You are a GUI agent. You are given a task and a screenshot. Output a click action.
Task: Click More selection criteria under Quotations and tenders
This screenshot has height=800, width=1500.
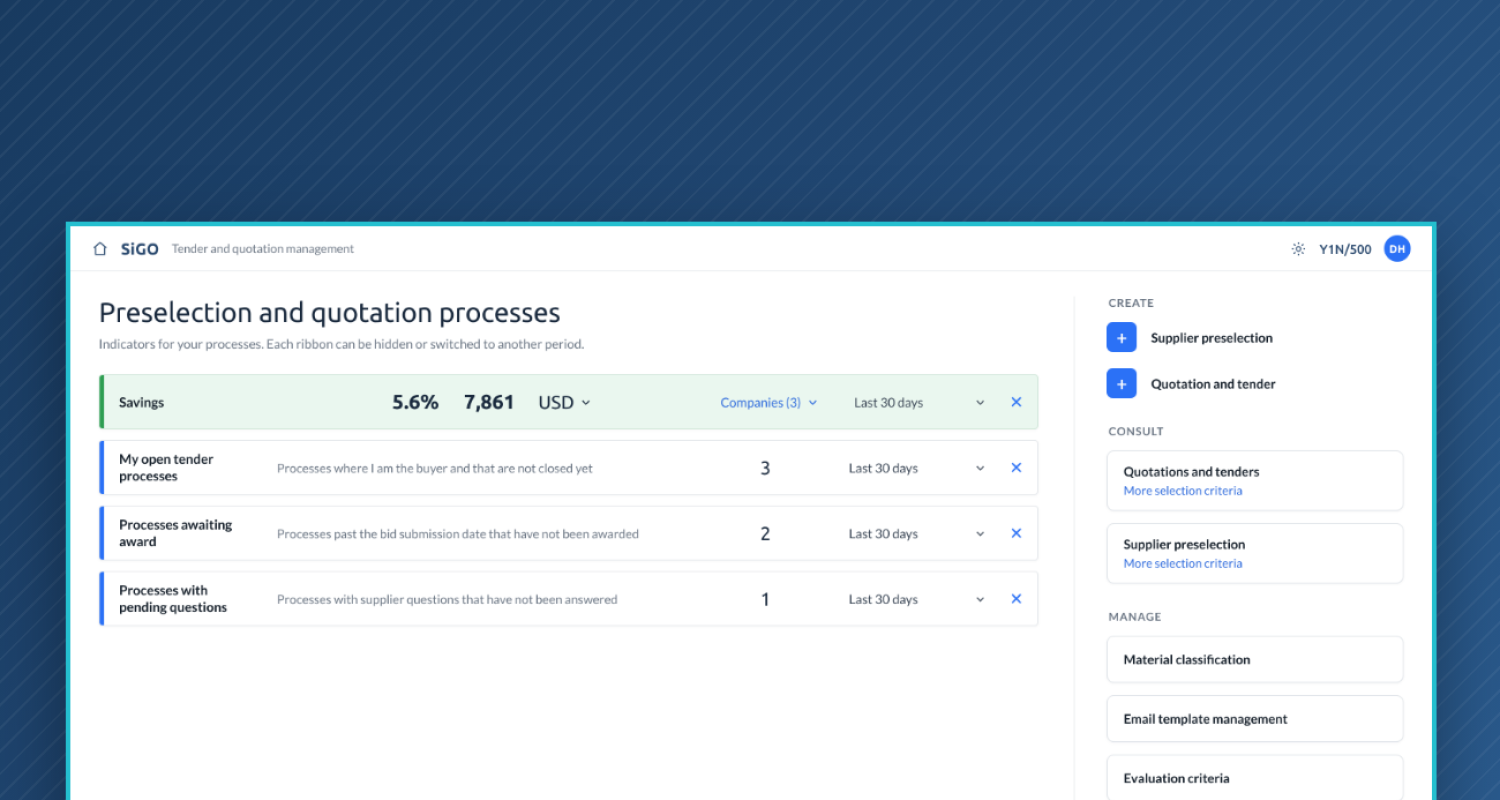tap(1183, 491)
